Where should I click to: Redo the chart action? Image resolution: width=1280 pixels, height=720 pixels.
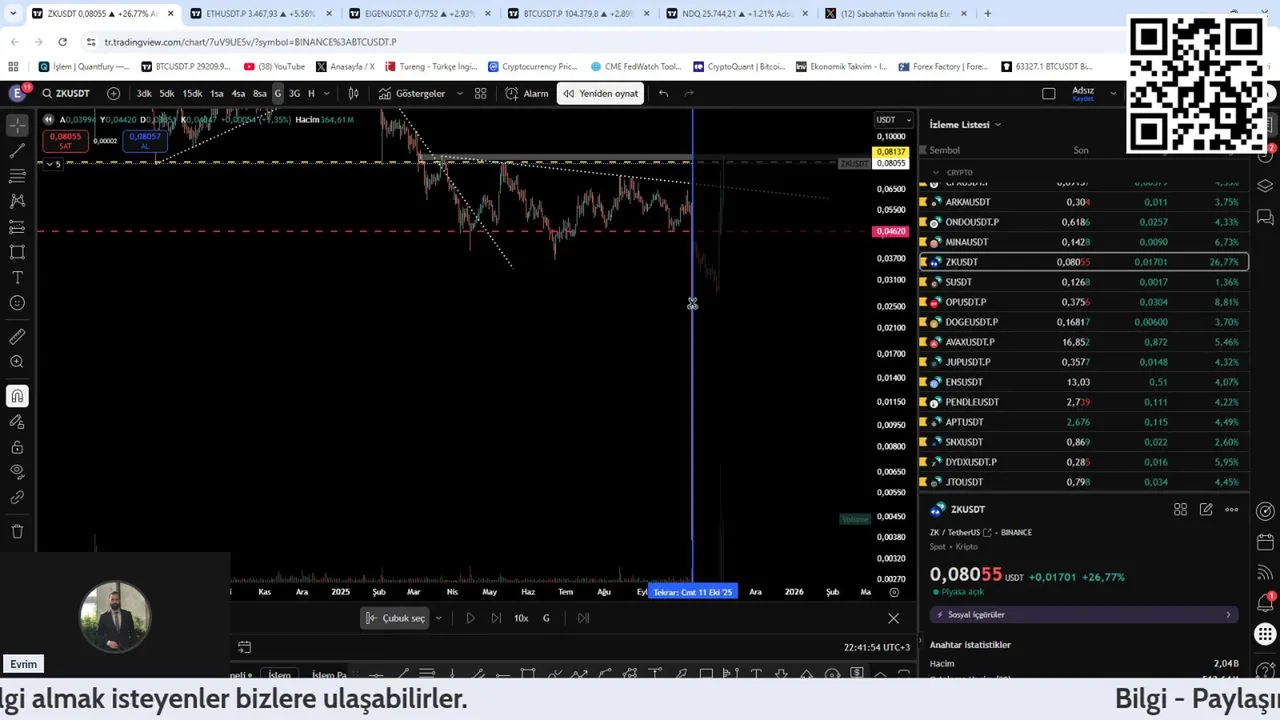coord(689,93)
